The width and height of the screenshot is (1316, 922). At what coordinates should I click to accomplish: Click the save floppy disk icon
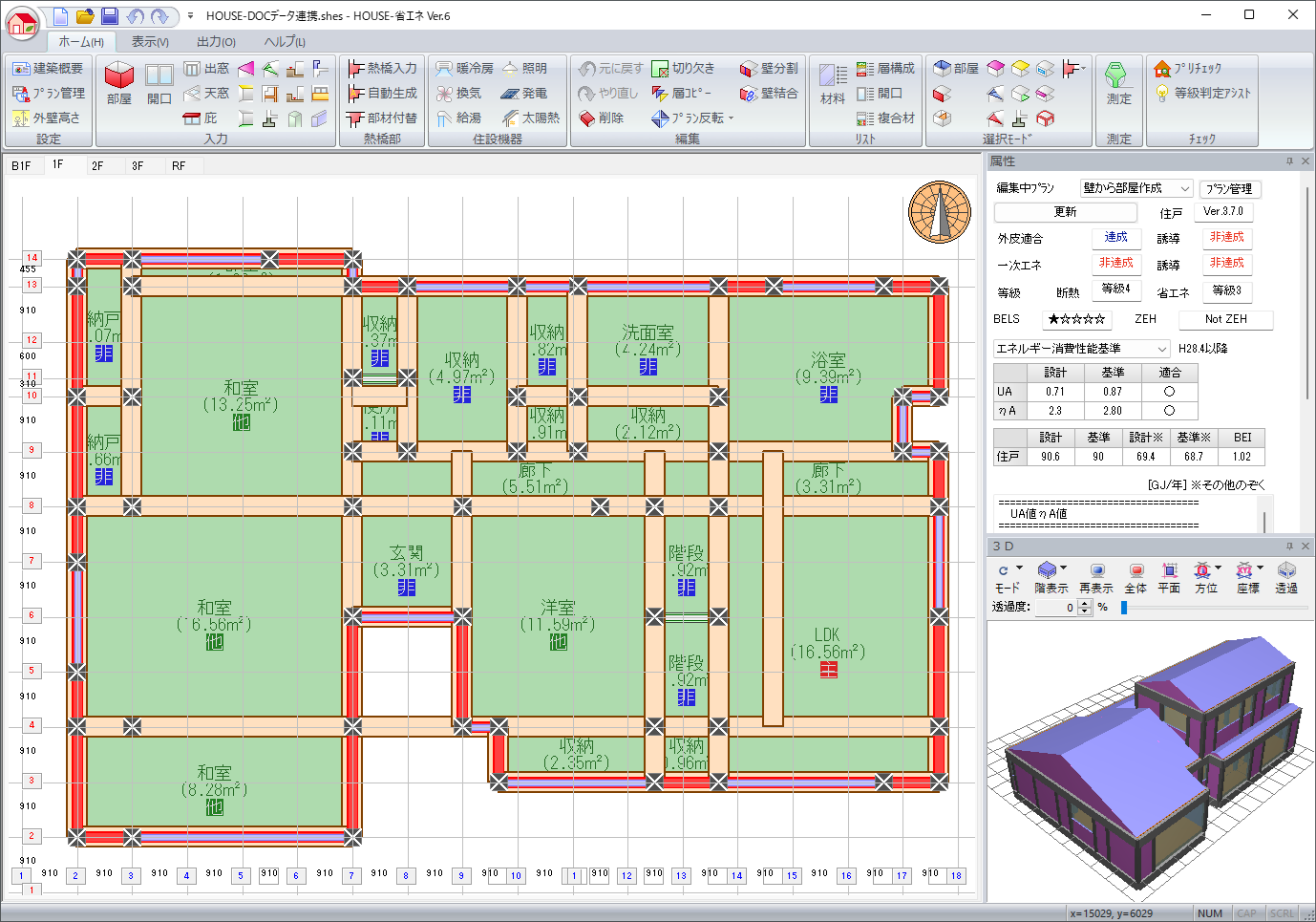(x=110, y=16)
